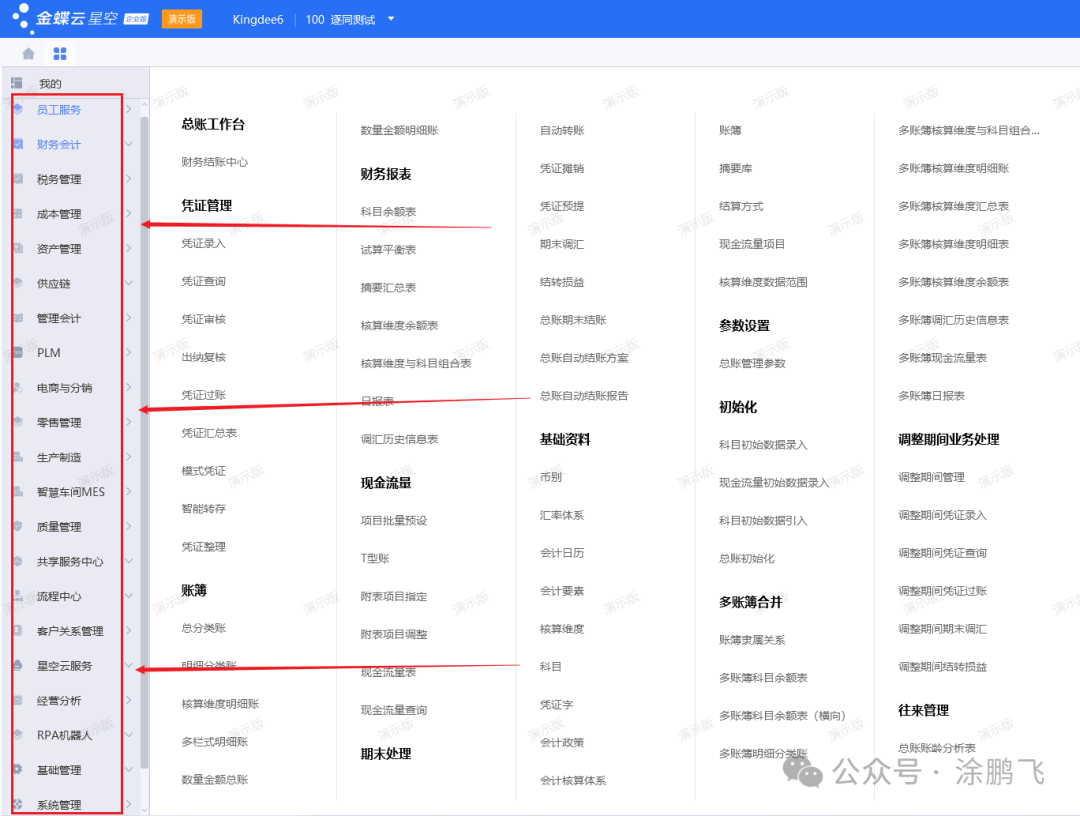Open the 凭证录入 link
This screenshot has width=1080, height=816.
point(203,243)
